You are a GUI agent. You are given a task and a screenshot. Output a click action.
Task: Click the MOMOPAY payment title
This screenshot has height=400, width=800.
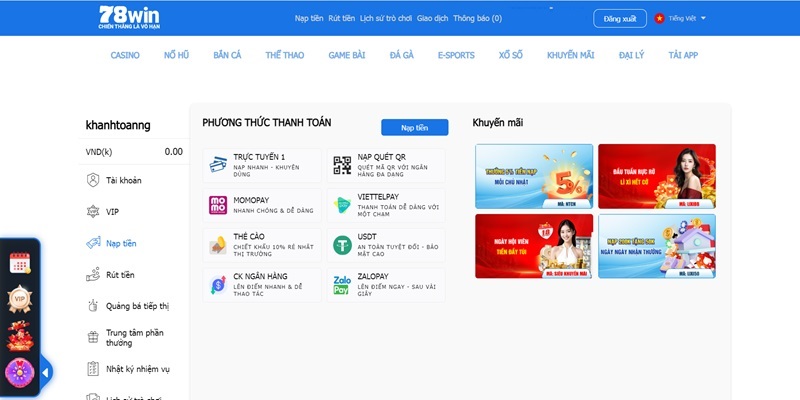(x=251, y=201)
